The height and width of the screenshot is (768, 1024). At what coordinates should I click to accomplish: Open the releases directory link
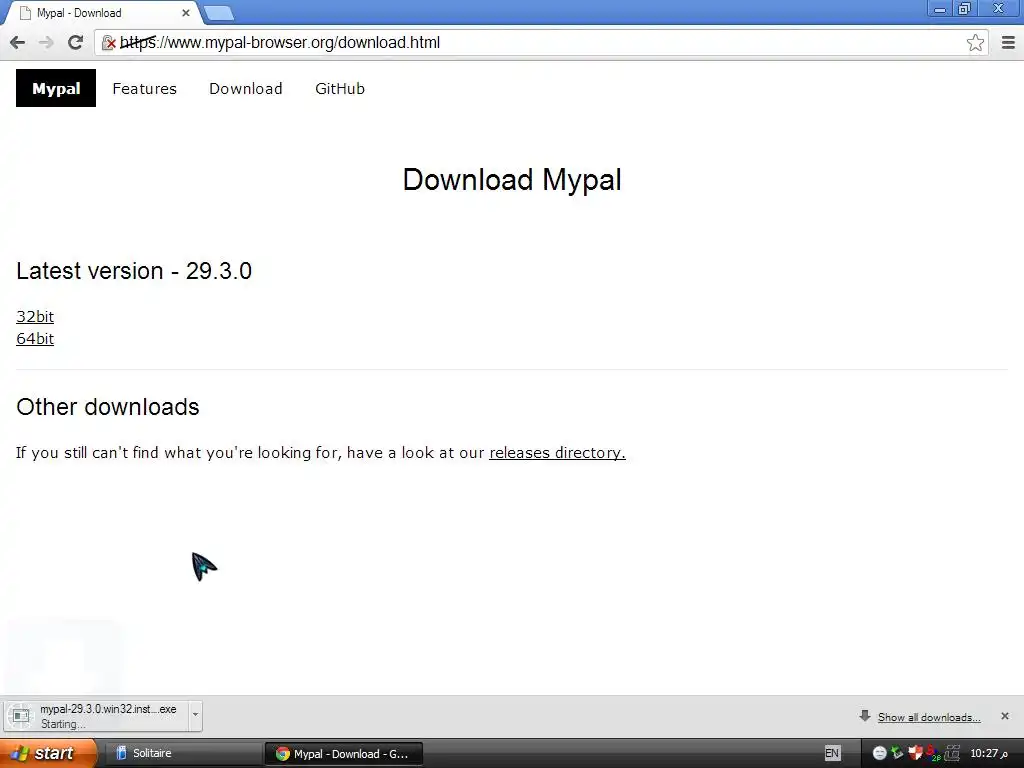557,453
